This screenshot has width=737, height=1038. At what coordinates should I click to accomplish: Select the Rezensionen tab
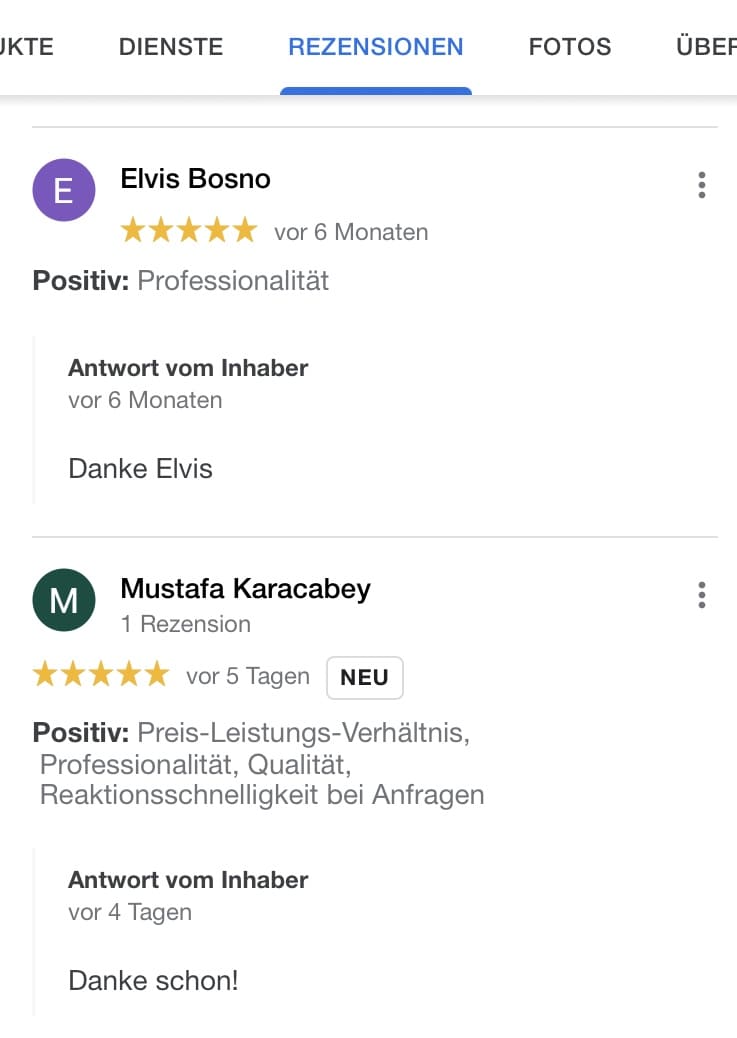[x=376, y=47]
